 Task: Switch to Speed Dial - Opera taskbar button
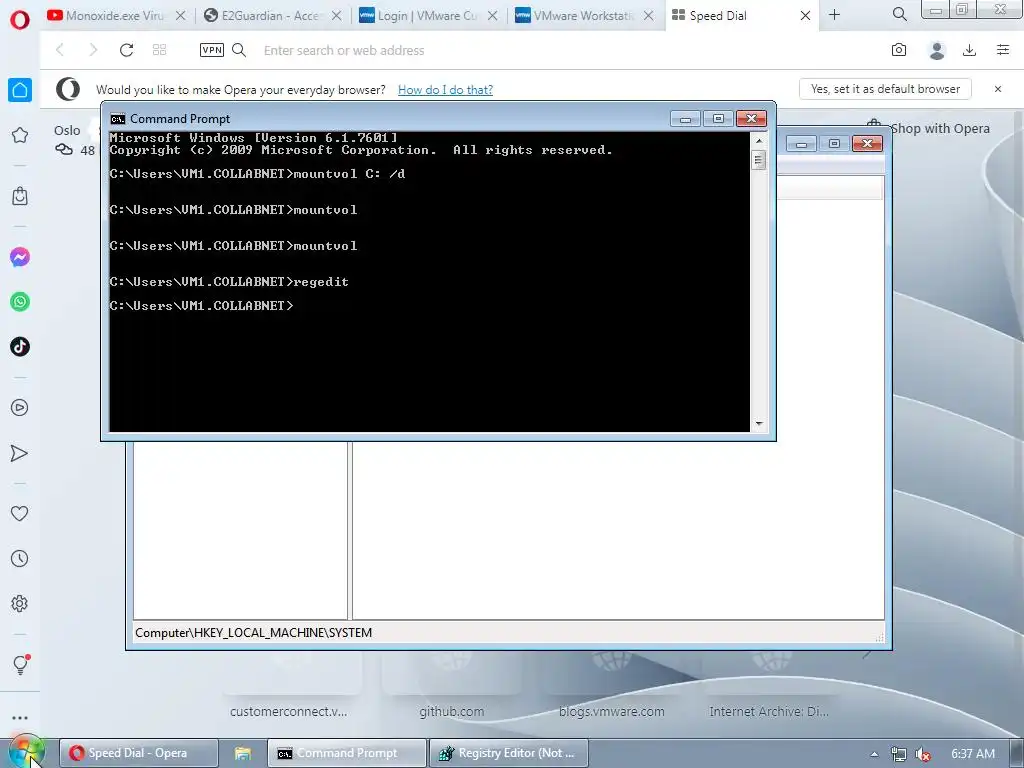pos(138,753)
